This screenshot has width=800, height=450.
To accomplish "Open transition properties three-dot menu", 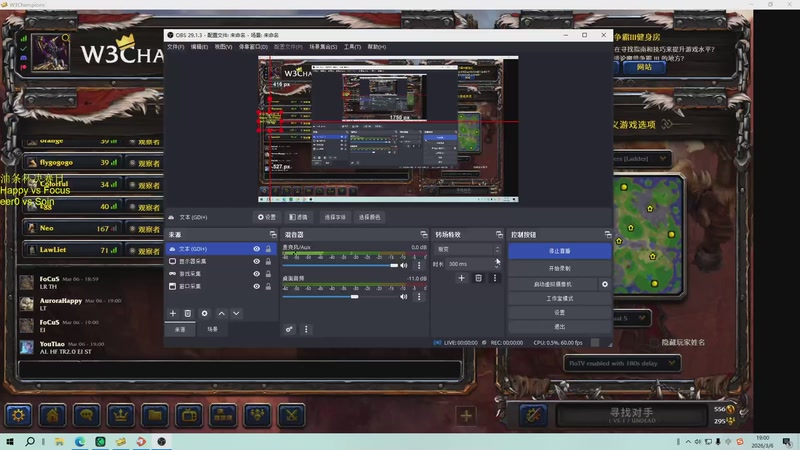I will (x=494, y=278).
